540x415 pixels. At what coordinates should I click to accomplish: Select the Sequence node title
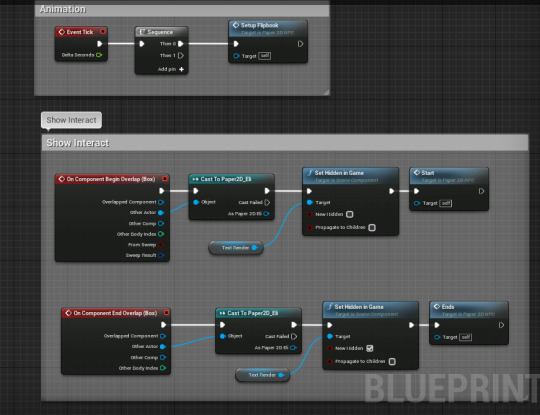point(160,32)
